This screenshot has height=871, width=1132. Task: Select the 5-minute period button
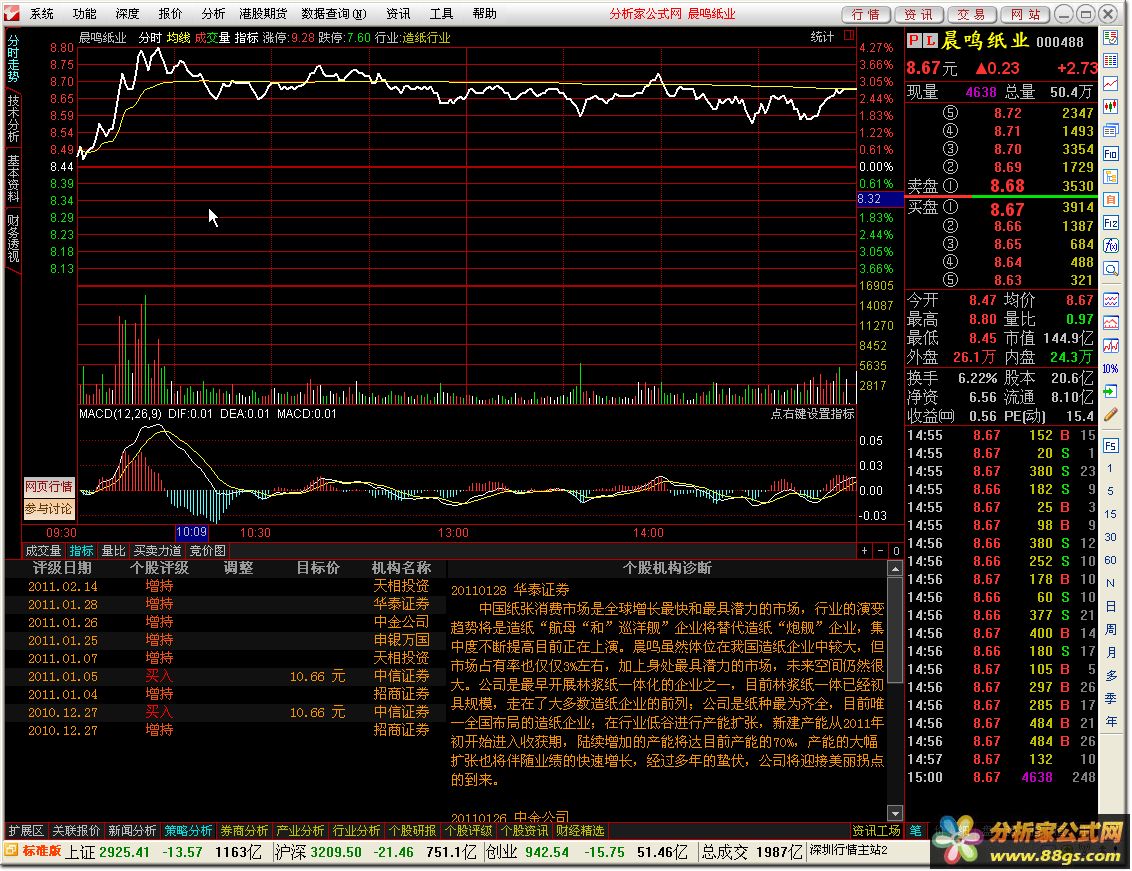1111,491
